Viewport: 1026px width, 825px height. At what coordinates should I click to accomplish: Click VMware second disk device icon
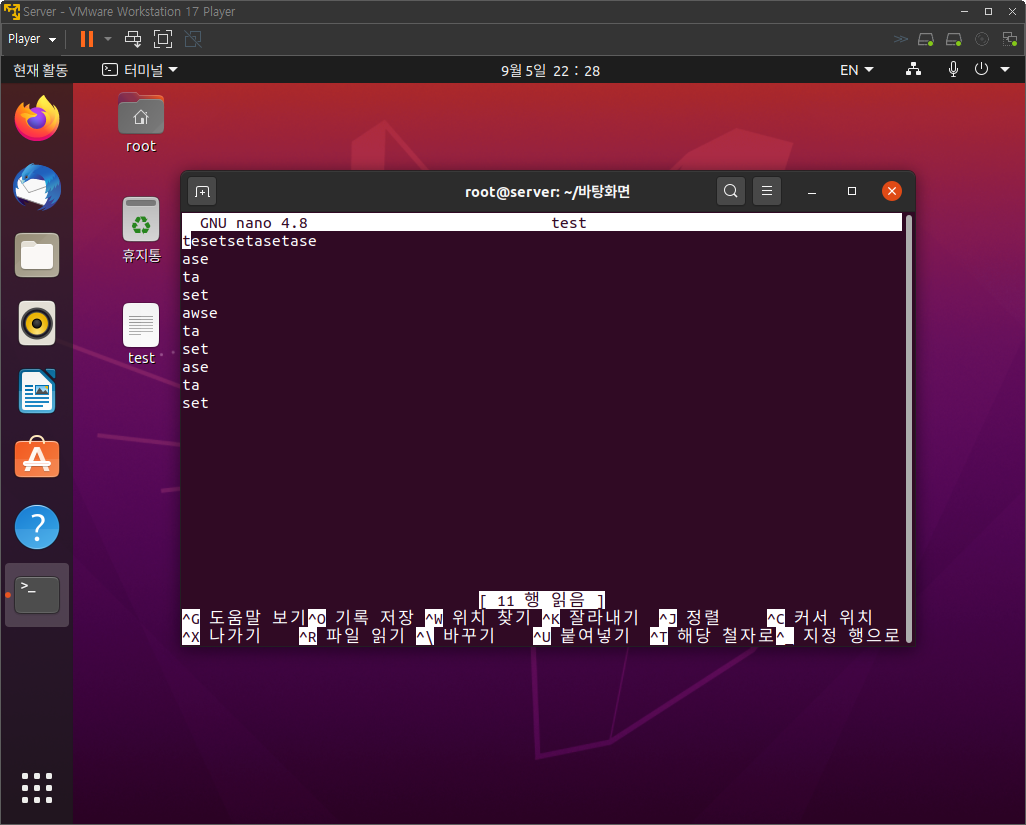coord(954,39)
